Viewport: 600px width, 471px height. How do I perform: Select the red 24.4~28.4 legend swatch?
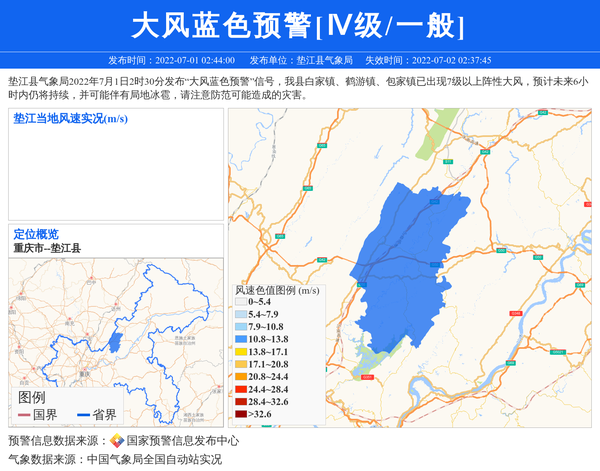[240, 388]
